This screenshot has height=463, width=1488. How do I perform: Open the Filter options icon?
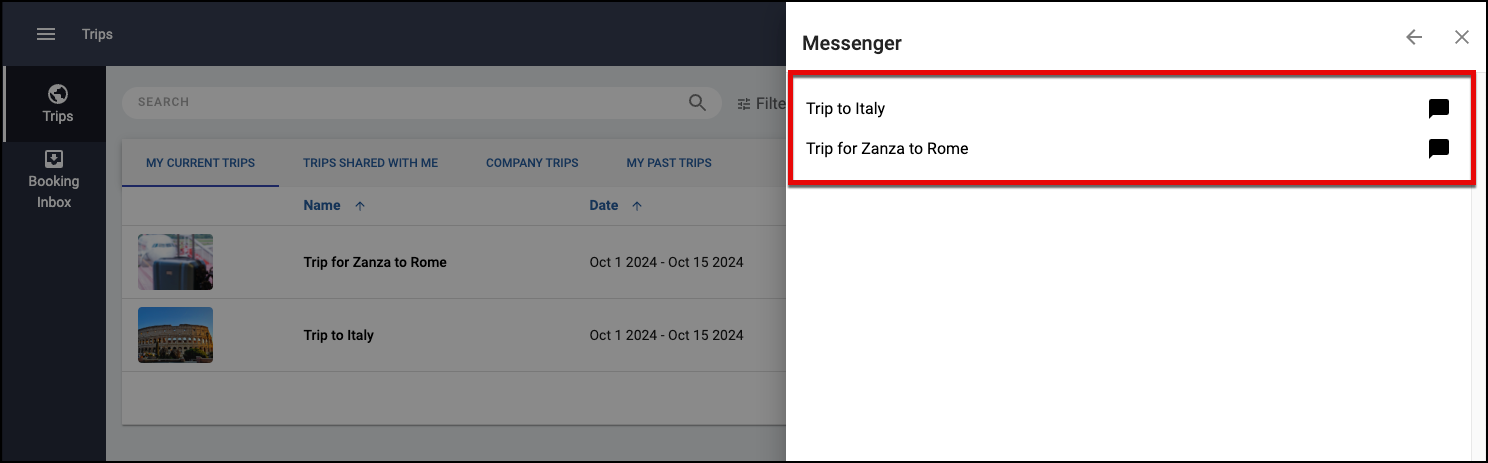point(744,103)
